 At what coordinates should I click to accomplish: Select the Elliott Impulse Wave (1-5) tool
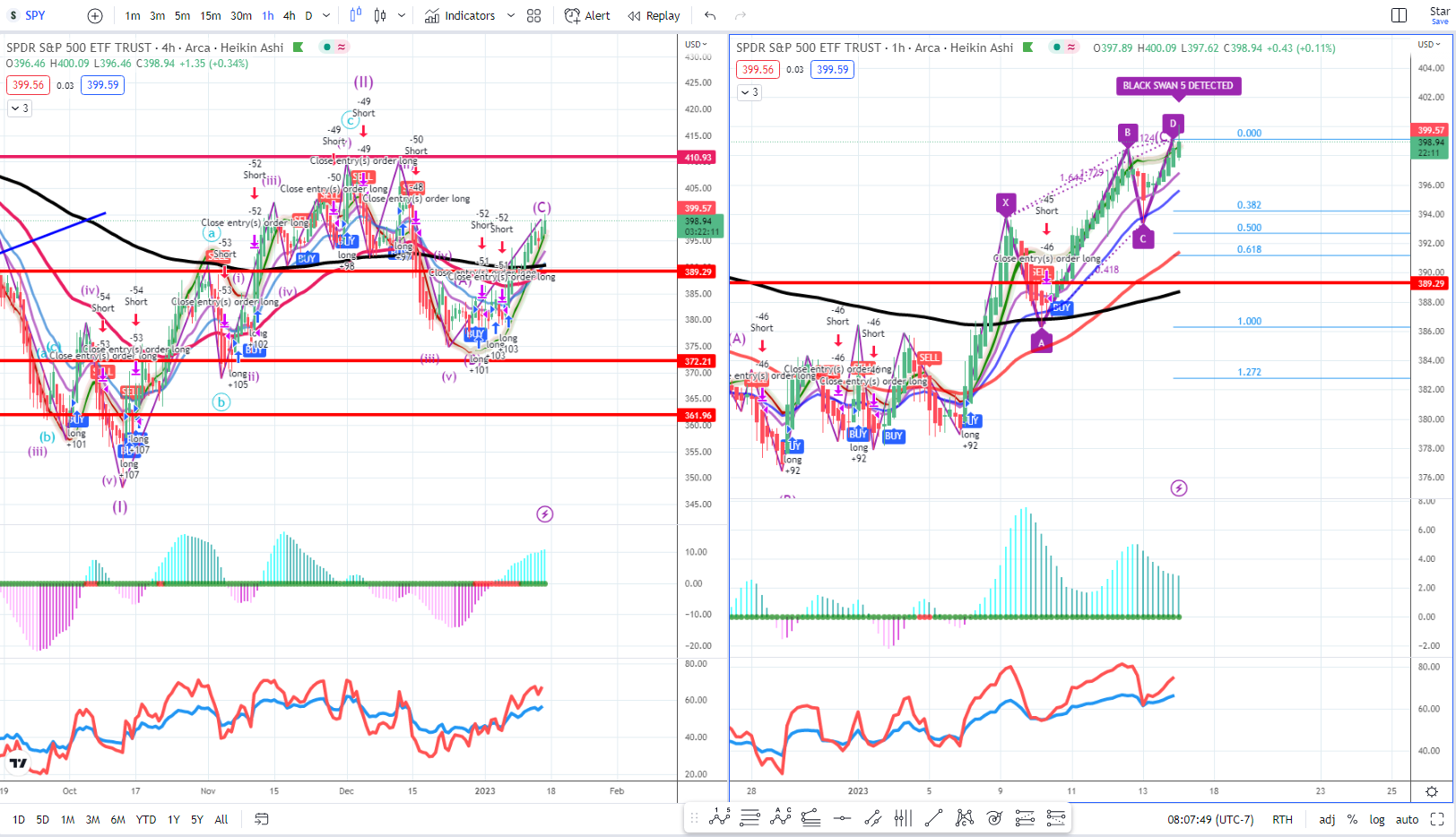pos(720,818)
